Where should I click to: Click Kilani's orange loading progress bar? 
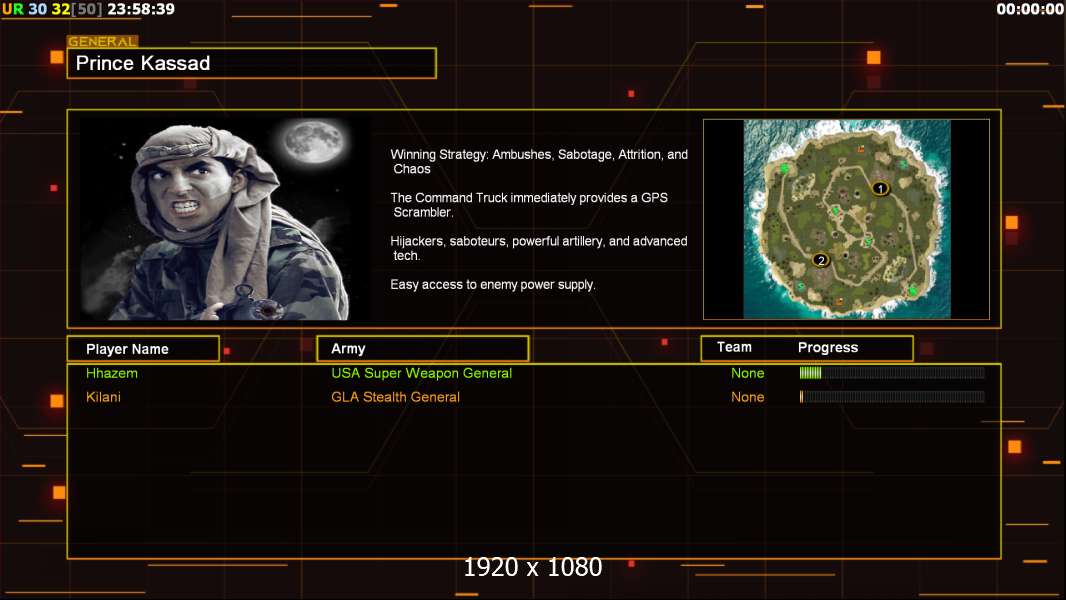(892, 396)
